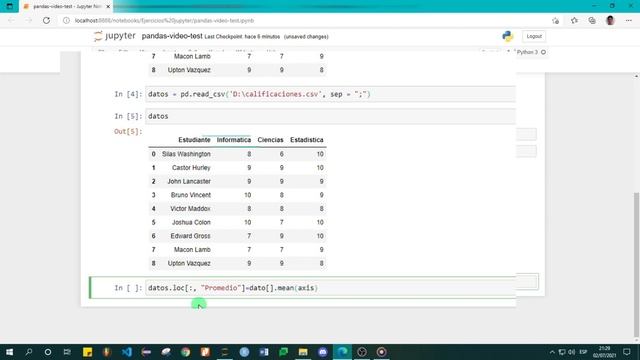This screenshot has width=640, height=360.
Task: Open the Favorites list icon
Action: click(x=574, y=20)
